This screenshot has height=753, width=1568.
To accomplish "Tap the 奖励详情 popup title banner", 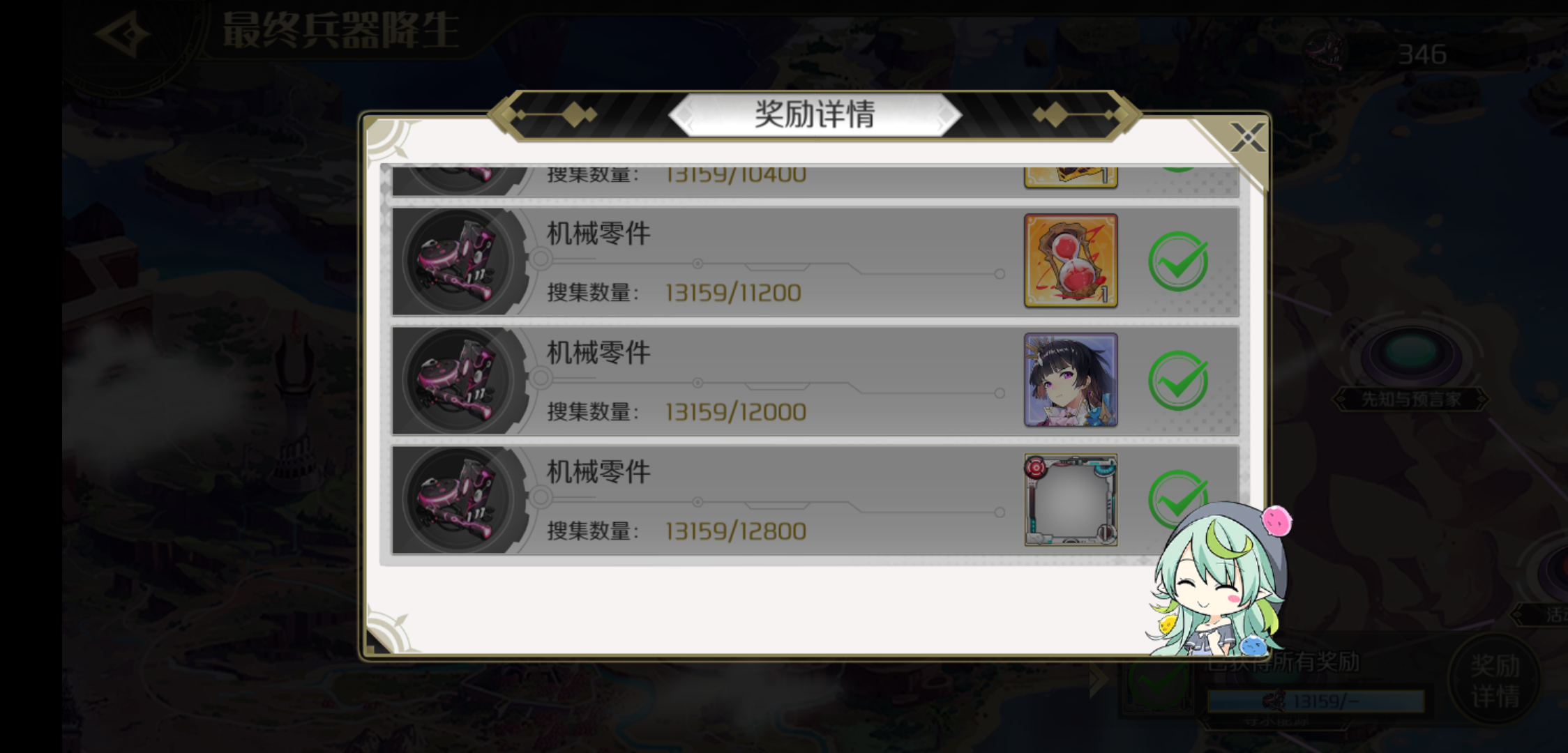I will click(x=815, y=114).
